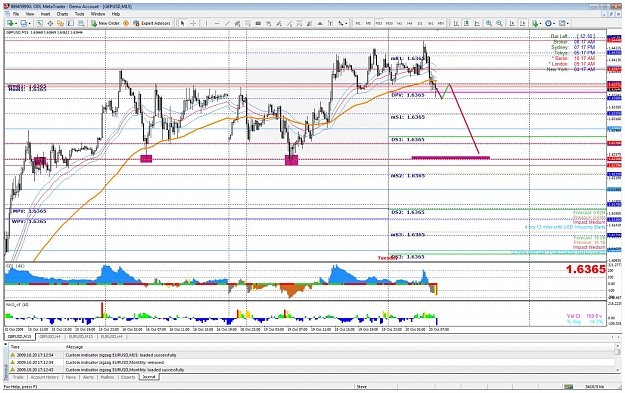This screenshot has height=393, width=625.
Task: Open the Account History terminal tab
Action: click(45, 377)
